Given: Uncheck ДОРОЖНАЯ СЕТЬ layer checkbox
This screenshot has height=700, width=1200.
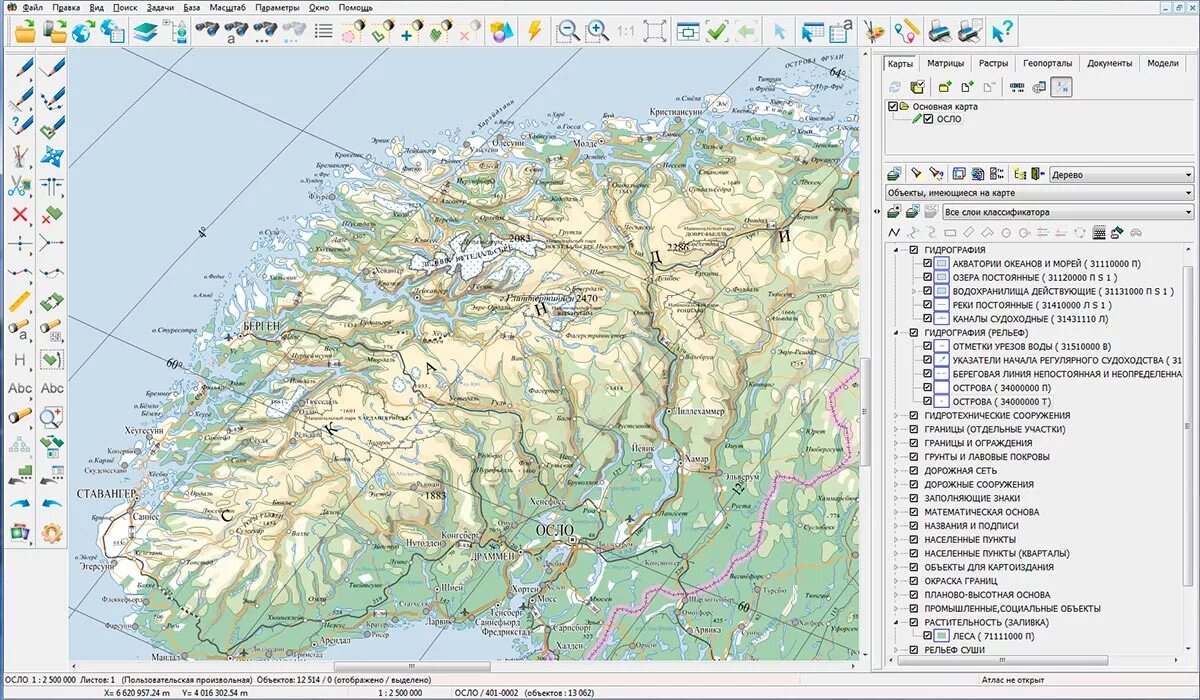Looking at the screenshot, I should [913, 470].
